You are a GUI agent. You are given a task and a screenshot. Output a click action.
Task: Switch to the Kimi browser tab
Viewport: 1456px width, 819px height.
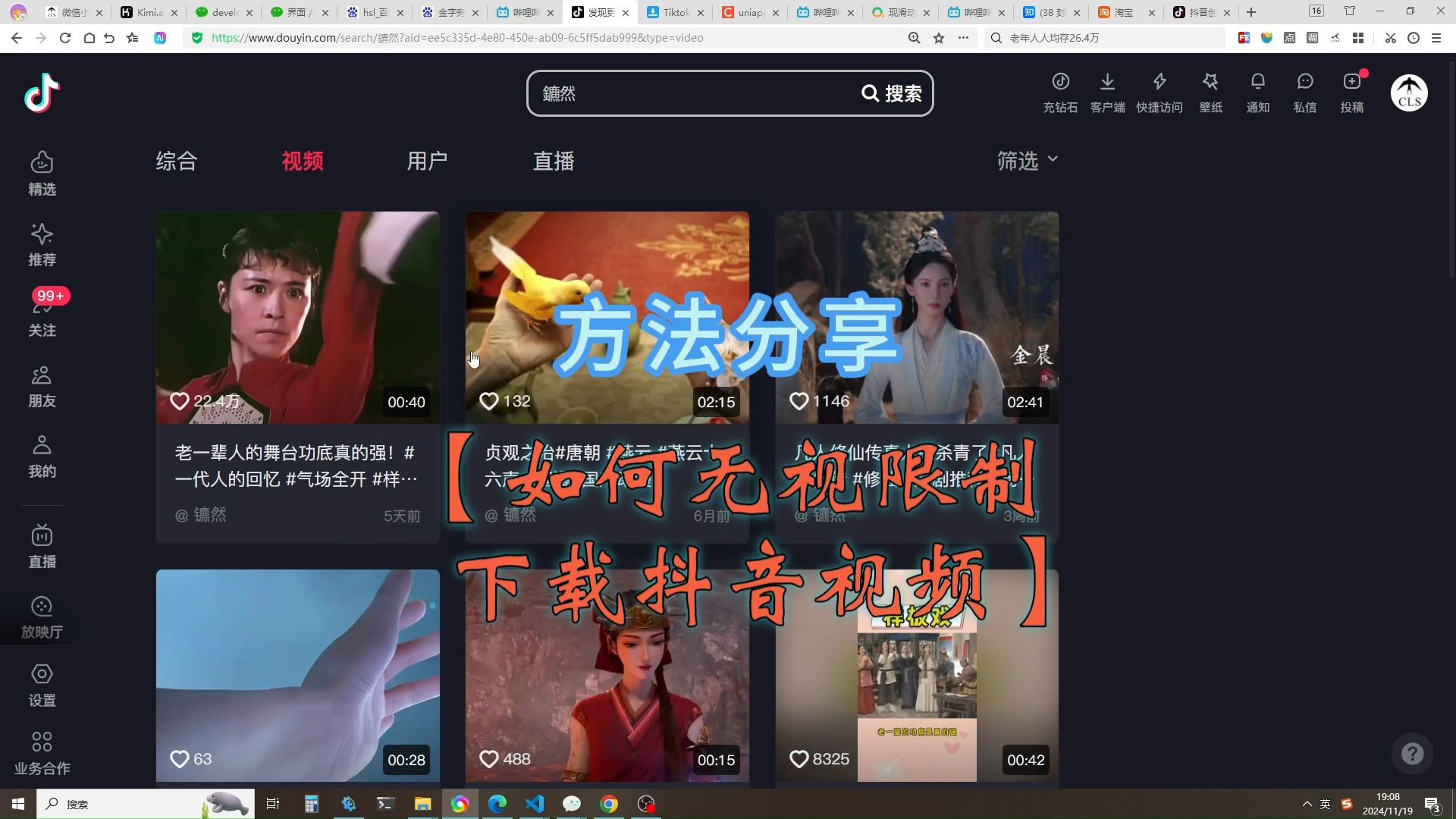pyautogui.click(x=149, y=12)
